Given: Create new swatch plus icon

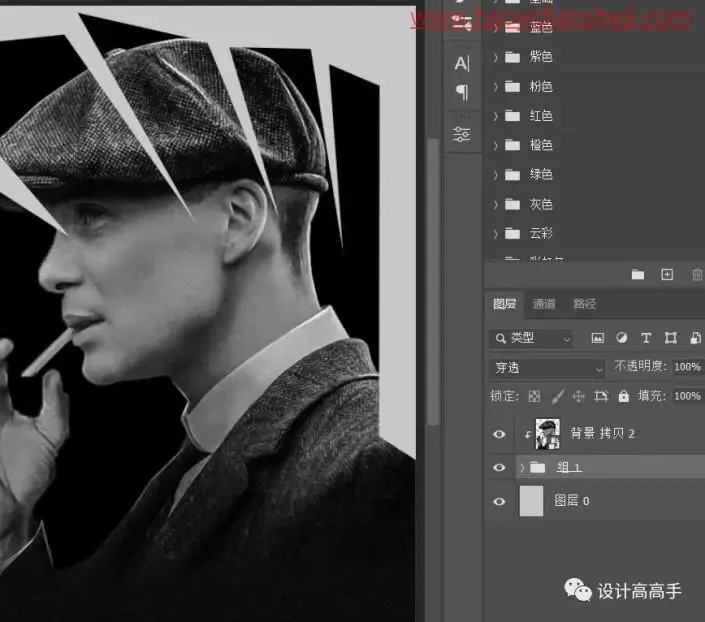Looking at the screenshot, I should 667,274.
